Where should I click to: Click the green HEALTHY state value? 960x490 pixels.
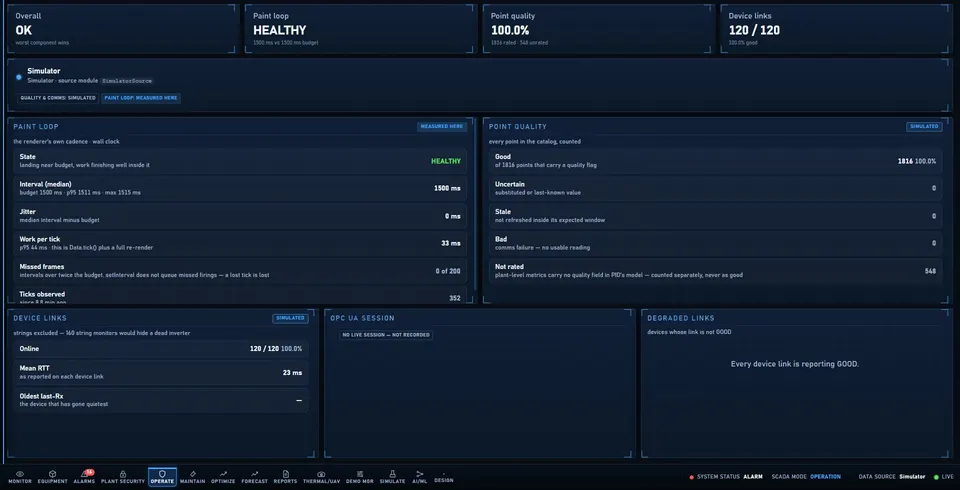[x=446, y=161]
